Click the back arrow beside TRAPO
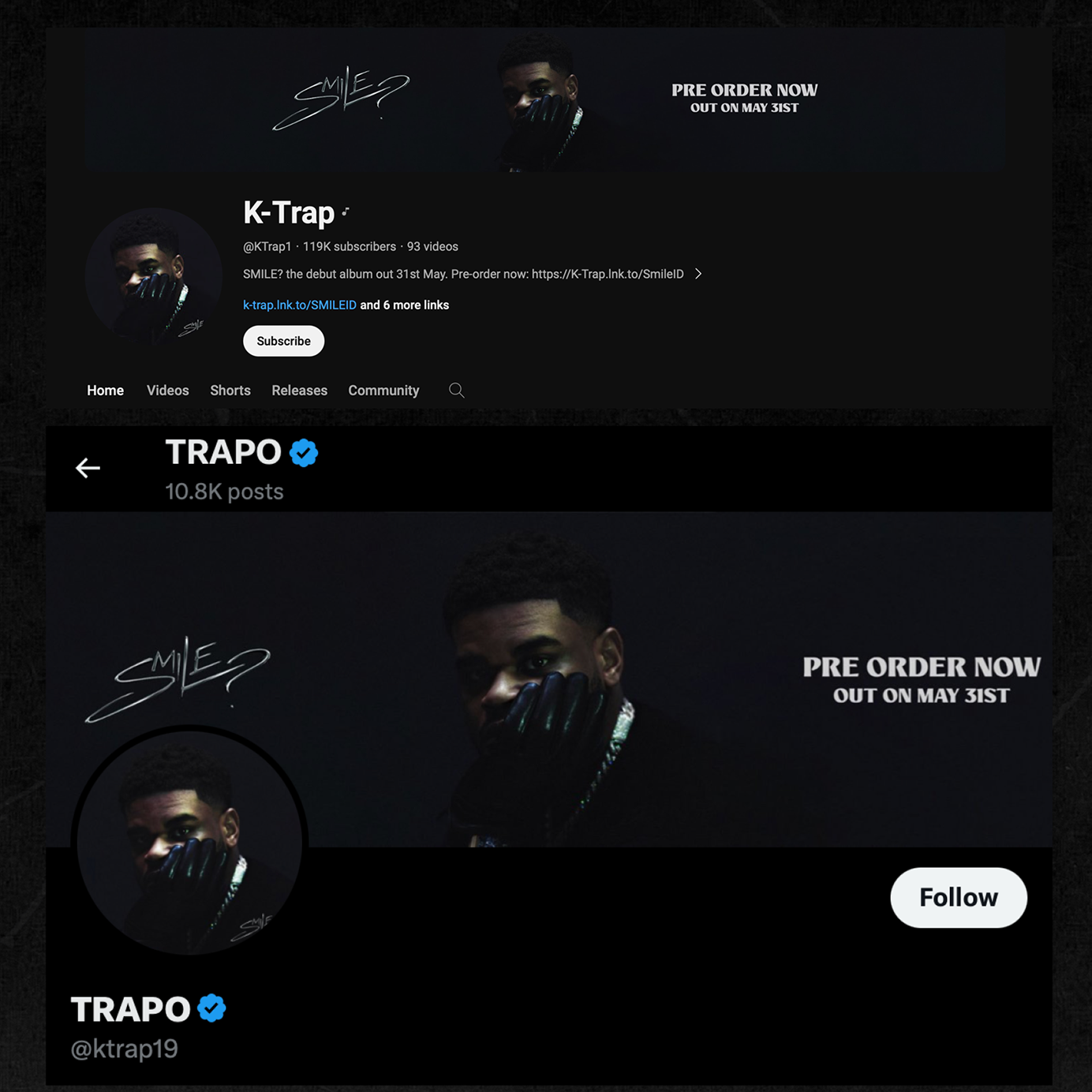Screen dimensions: 1092x1092 click(x=88, y=468)
